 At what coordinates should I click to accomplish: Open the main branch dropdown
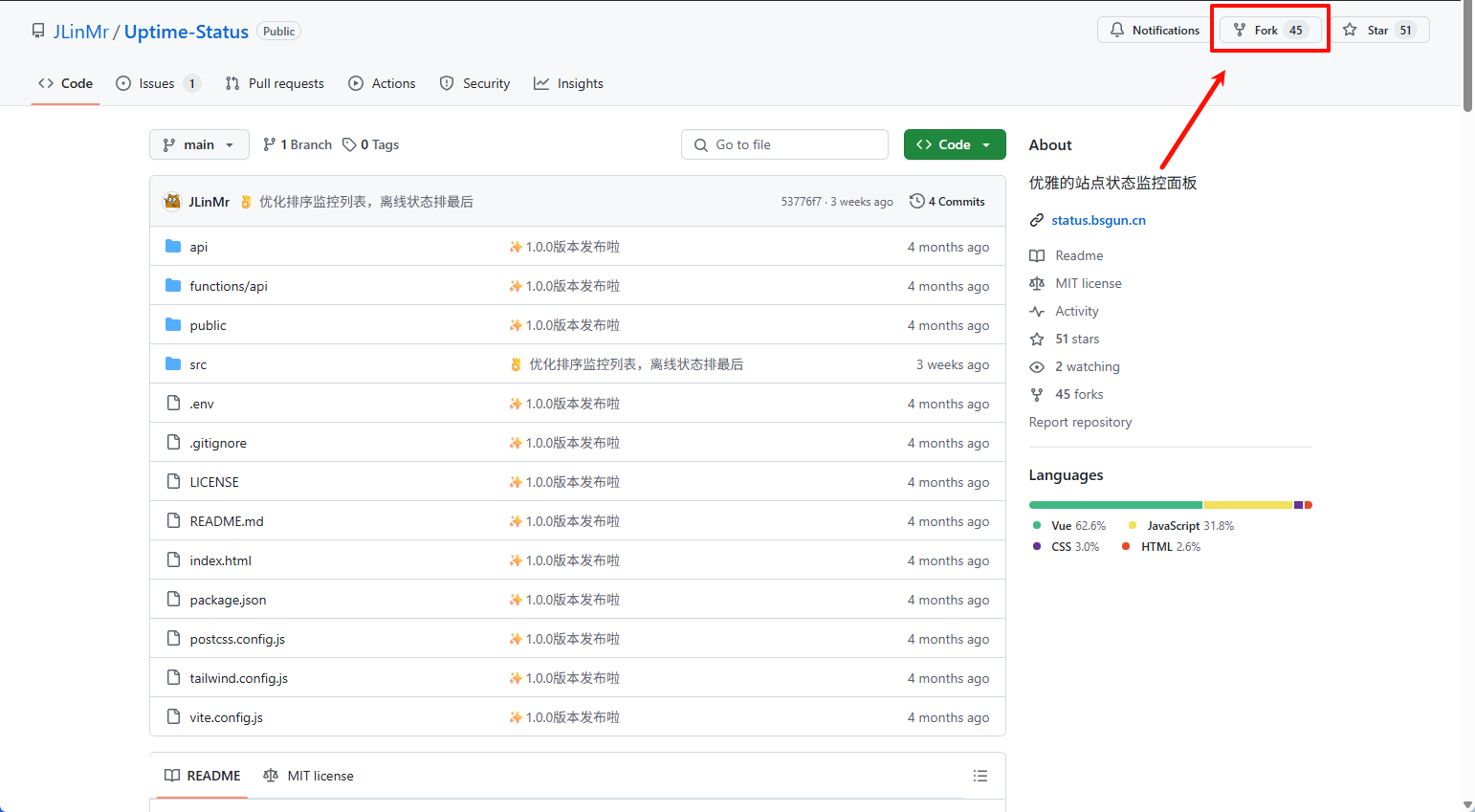199,144
